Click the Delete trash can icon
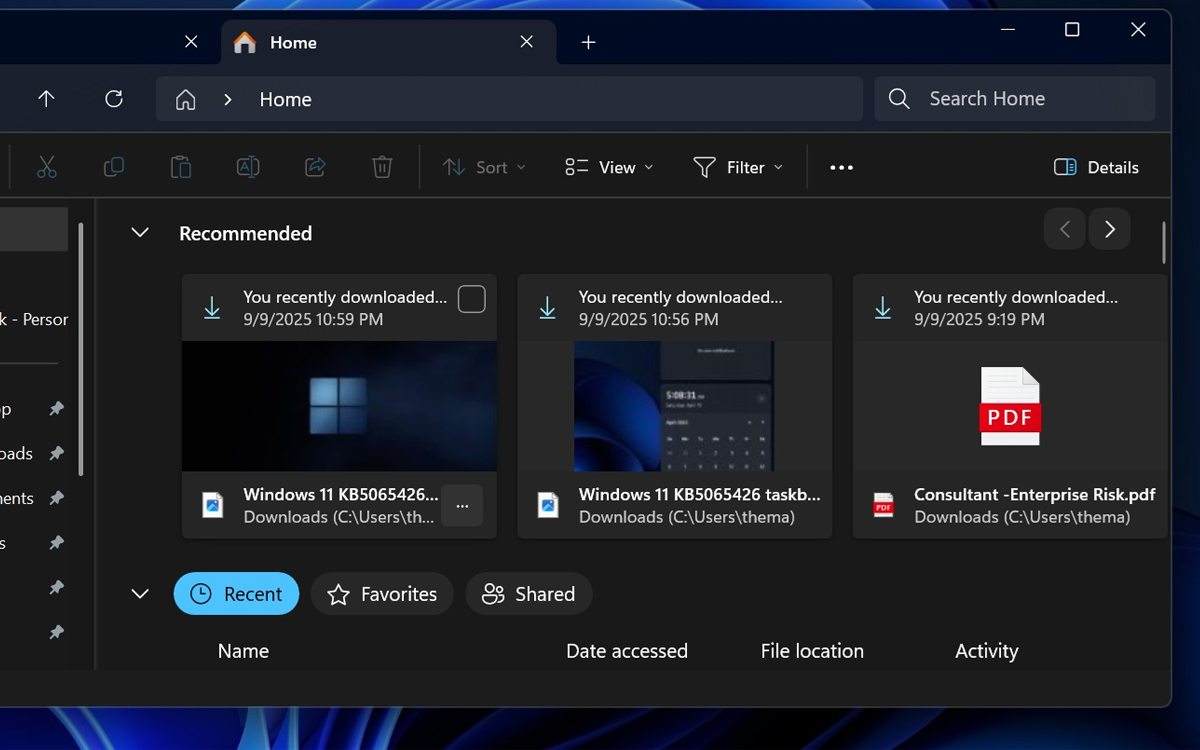 (382, 167)
